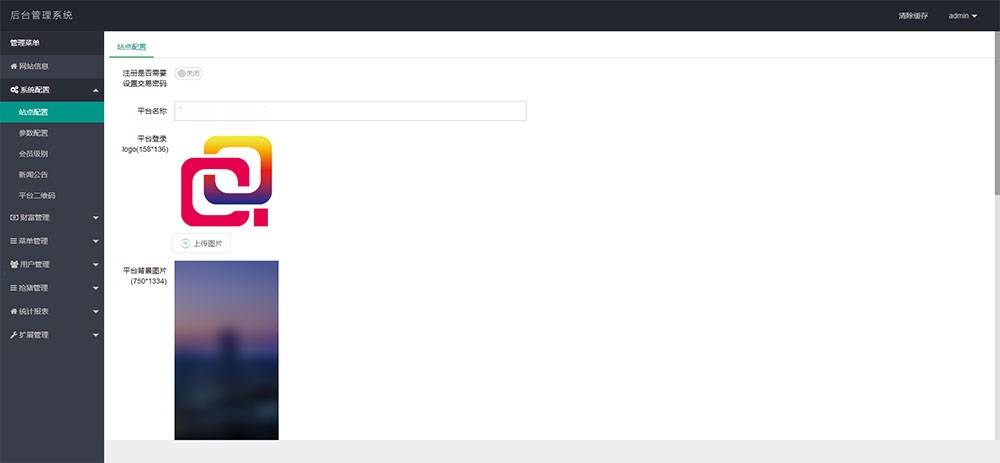The width and height of the screenshot is (1000, 463).
Task: Expand the 扩展管理 submenu arrow
Action: click(96, 335)
